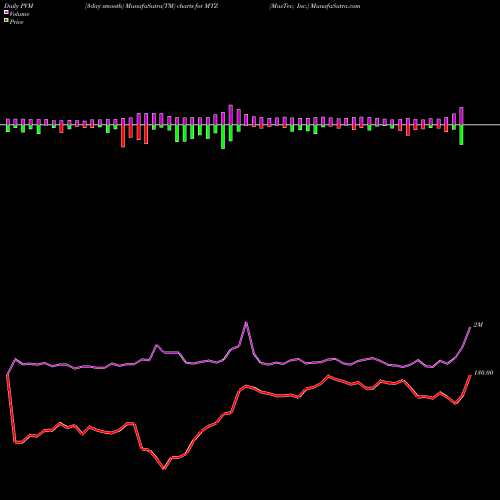Image resolution: width=500 pixels, height=500 pixels.
Task: Click the green-red Price legend swatch
Action: (6, 21)
